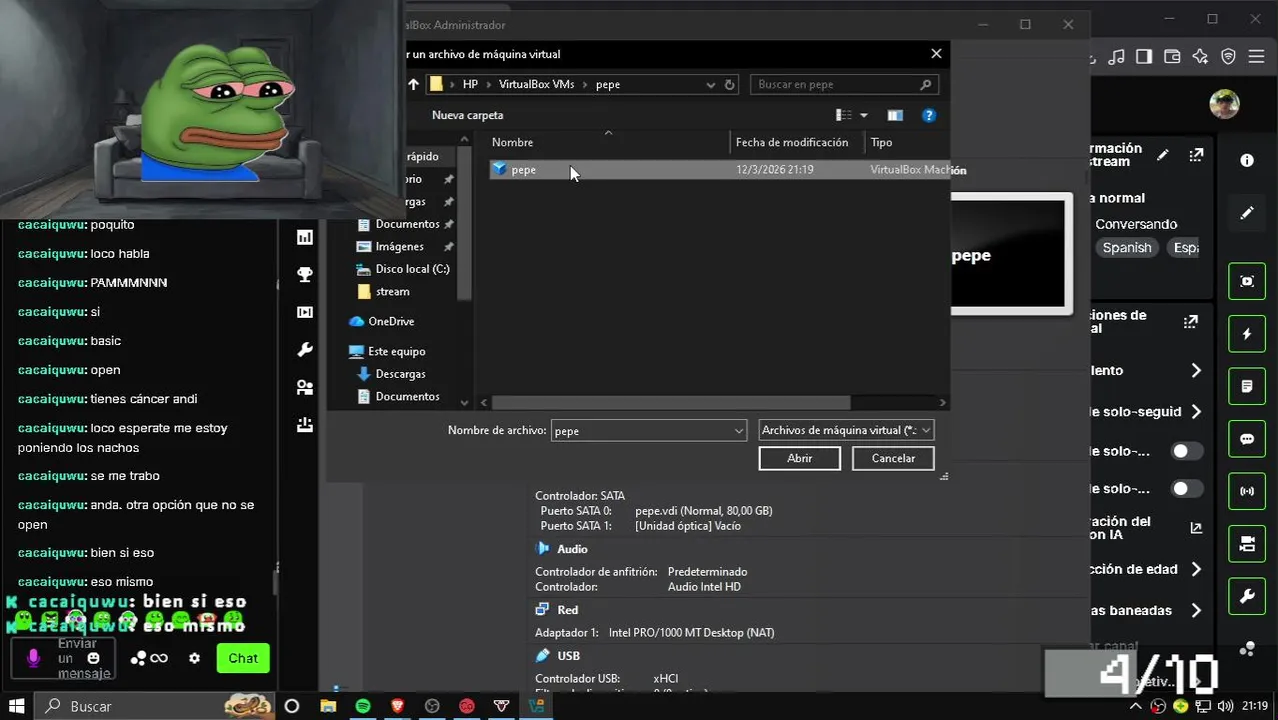The height and width of the screenshot is (720, 1278).
Task: Expand the edad restriction chevron
Action: [1196, 569]
